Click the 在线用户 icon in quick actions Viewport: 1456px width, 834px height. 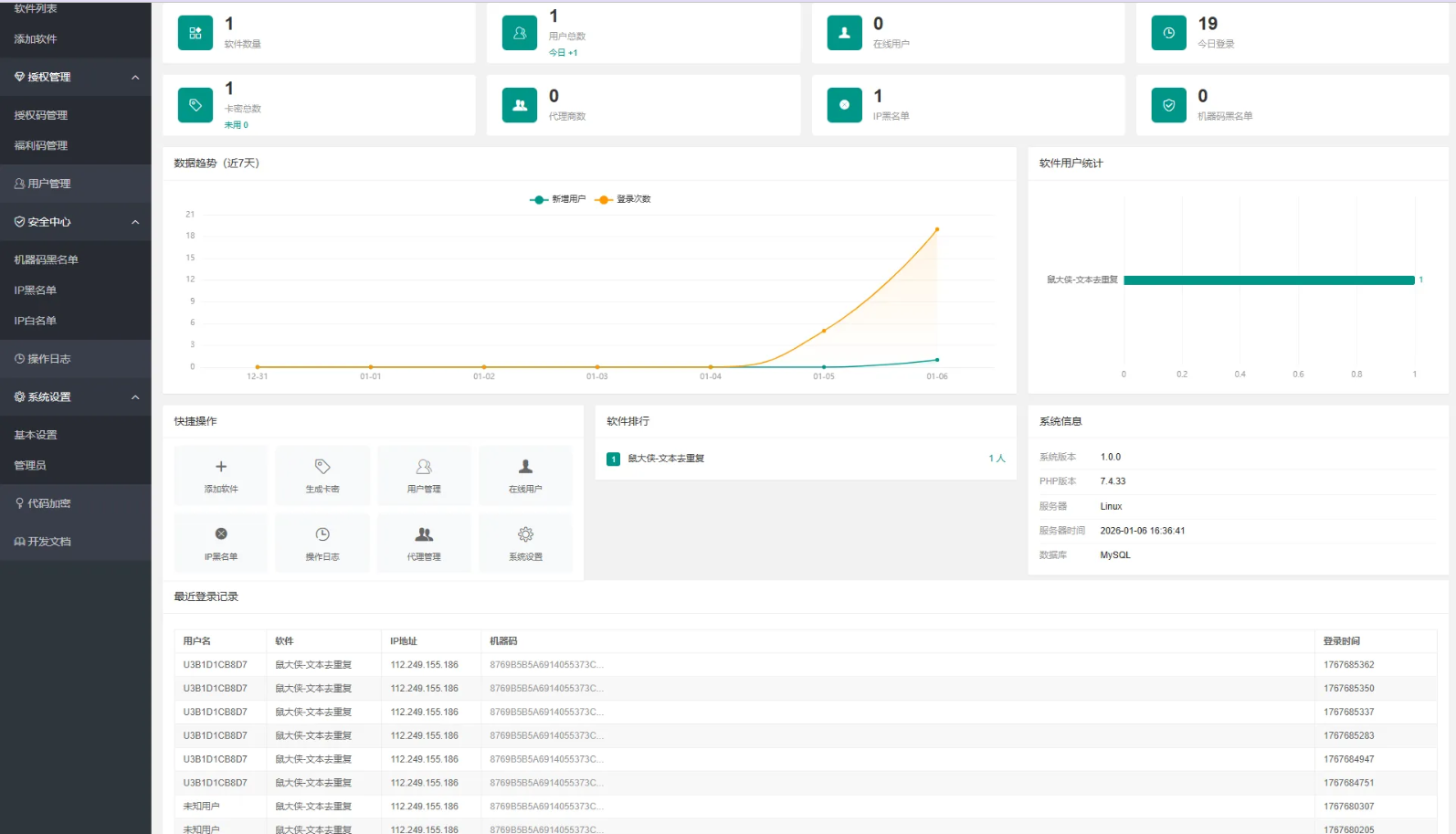tap(525, 467)
